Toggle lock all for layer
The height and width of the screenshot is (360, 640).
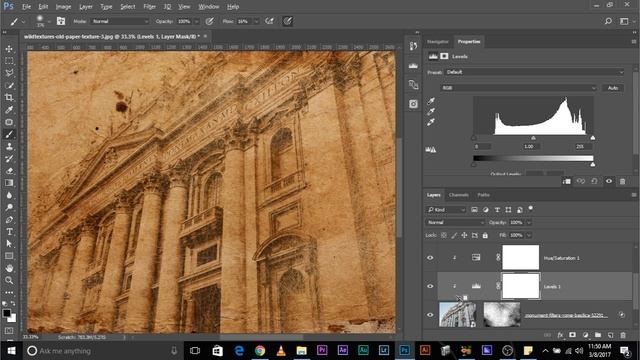[x=485, y=235]
